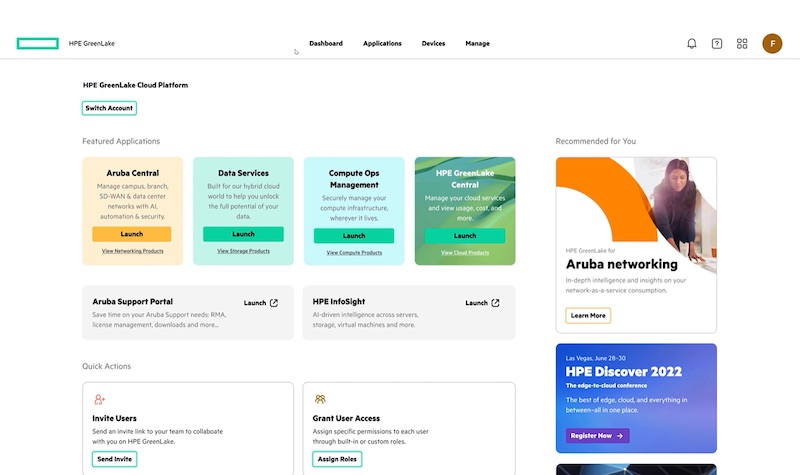
Task: Click the Grant User Access group icon
Action: (x=320, y=399)
